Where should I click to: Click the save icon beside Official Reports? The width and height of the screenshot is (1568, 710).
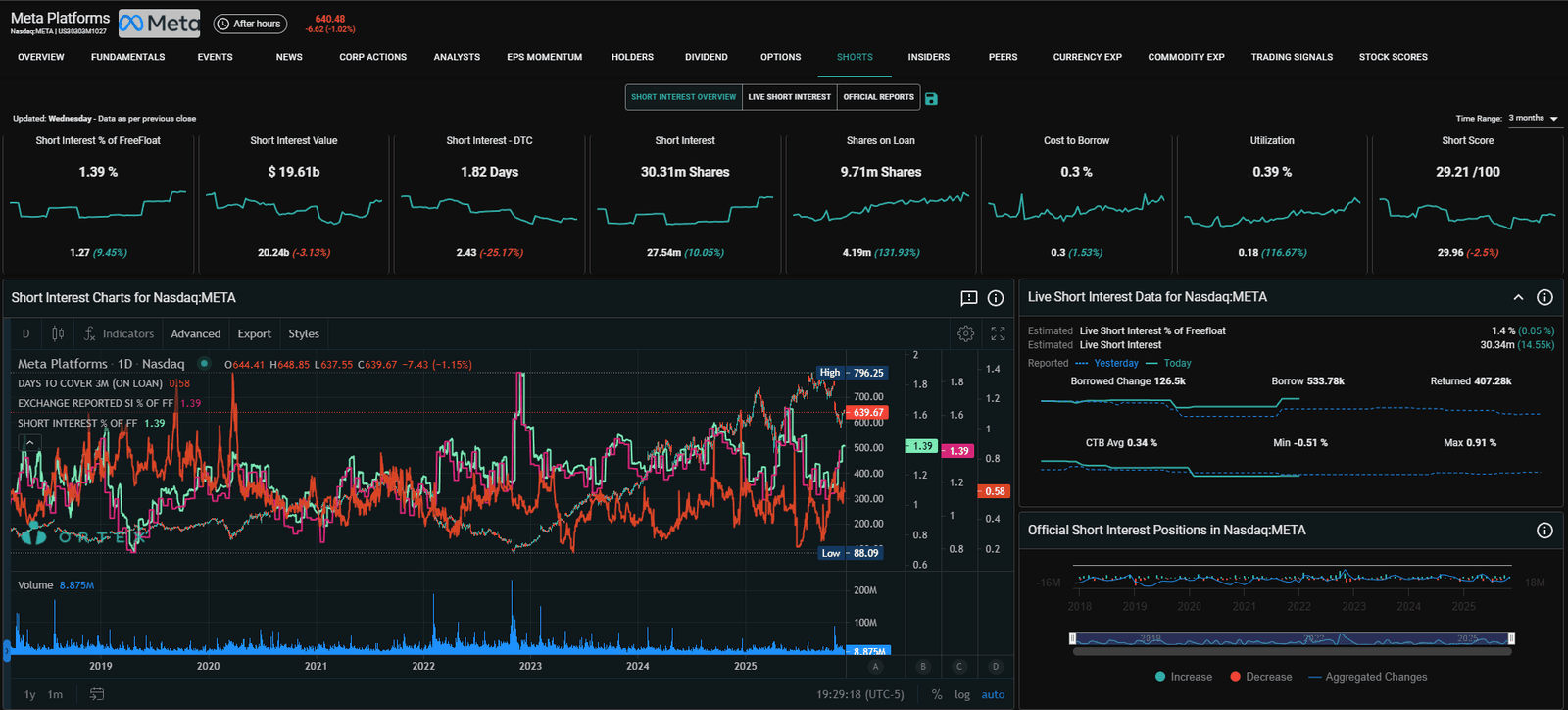tap(931, 98)
